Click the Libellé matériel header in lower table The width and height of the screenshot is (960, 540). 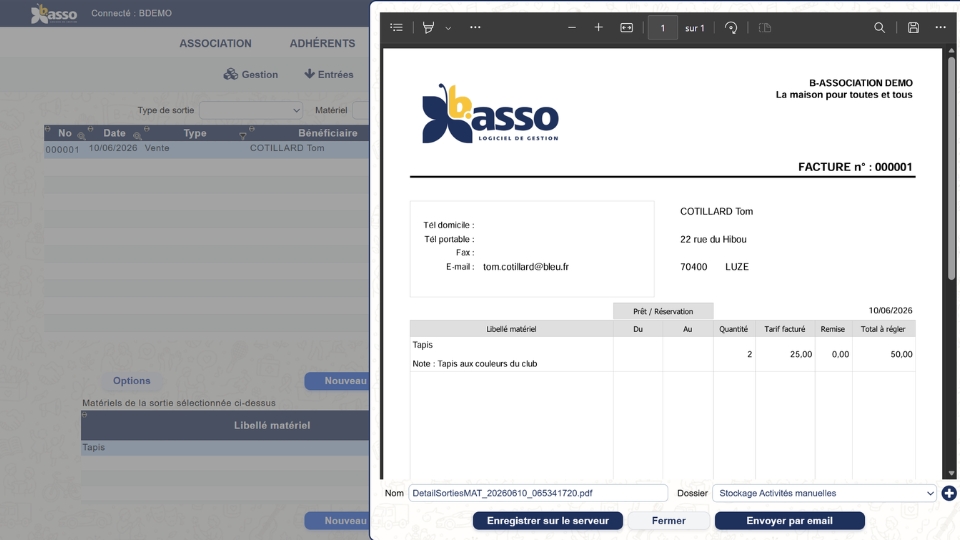(272, 426)
